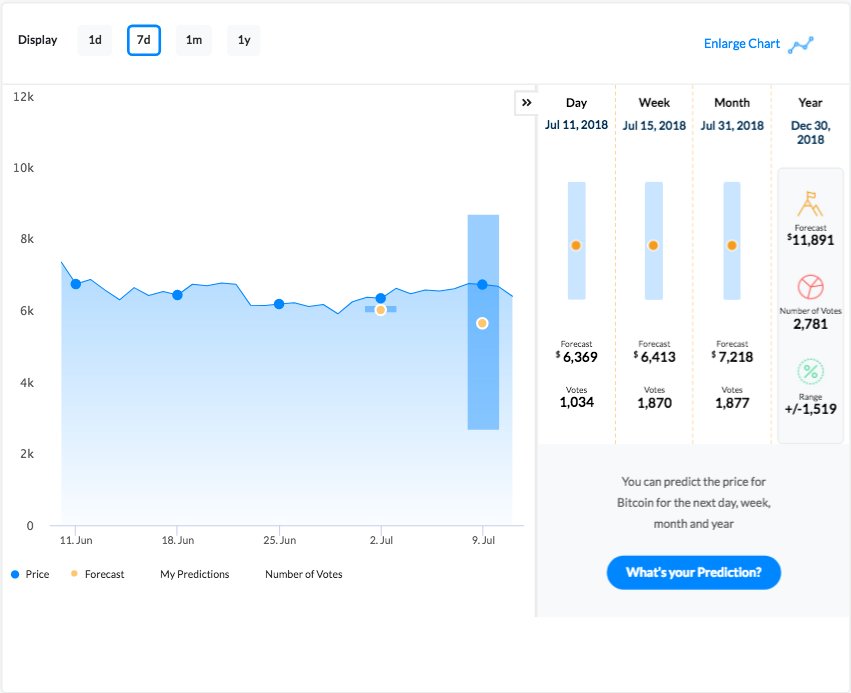Select the 7d display range
851x693 pixels.
point(144,40)
